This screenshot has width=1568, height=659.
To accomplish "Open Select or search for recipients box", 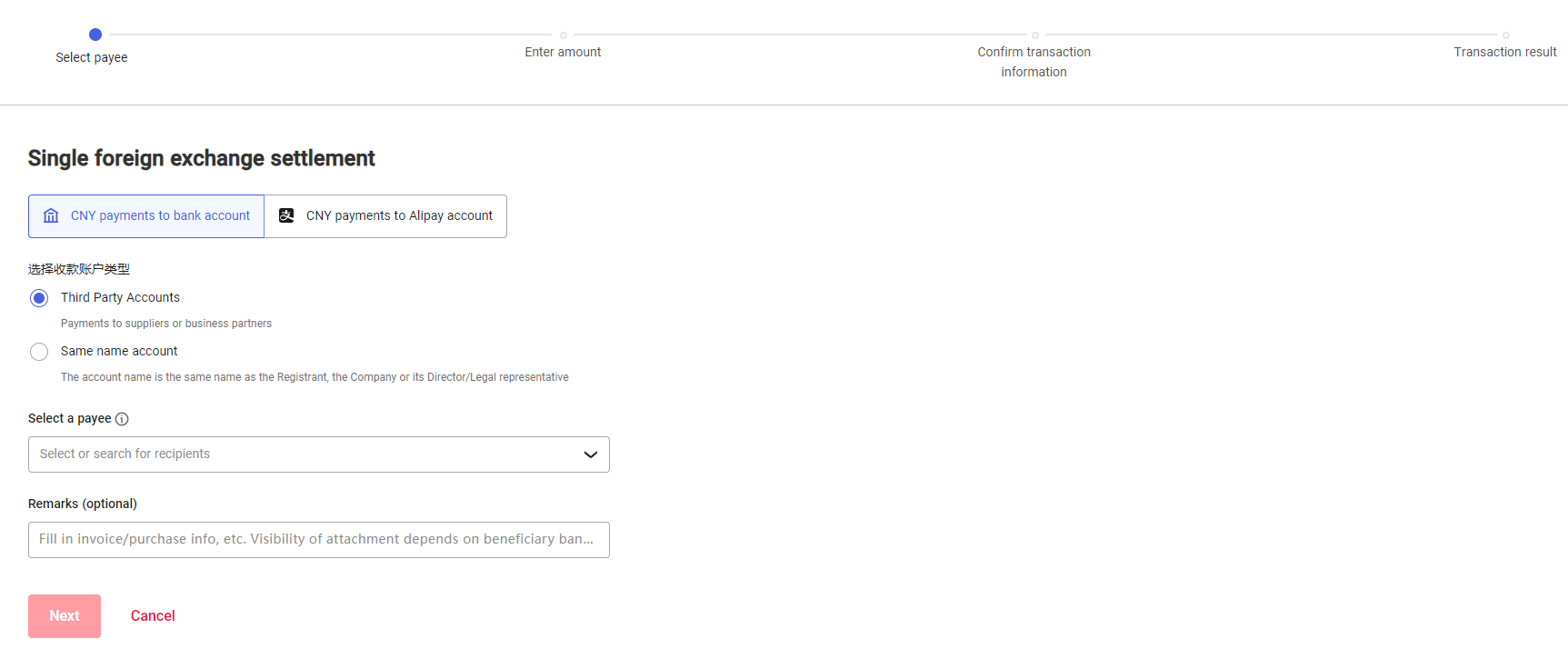I will coord(300,454).
